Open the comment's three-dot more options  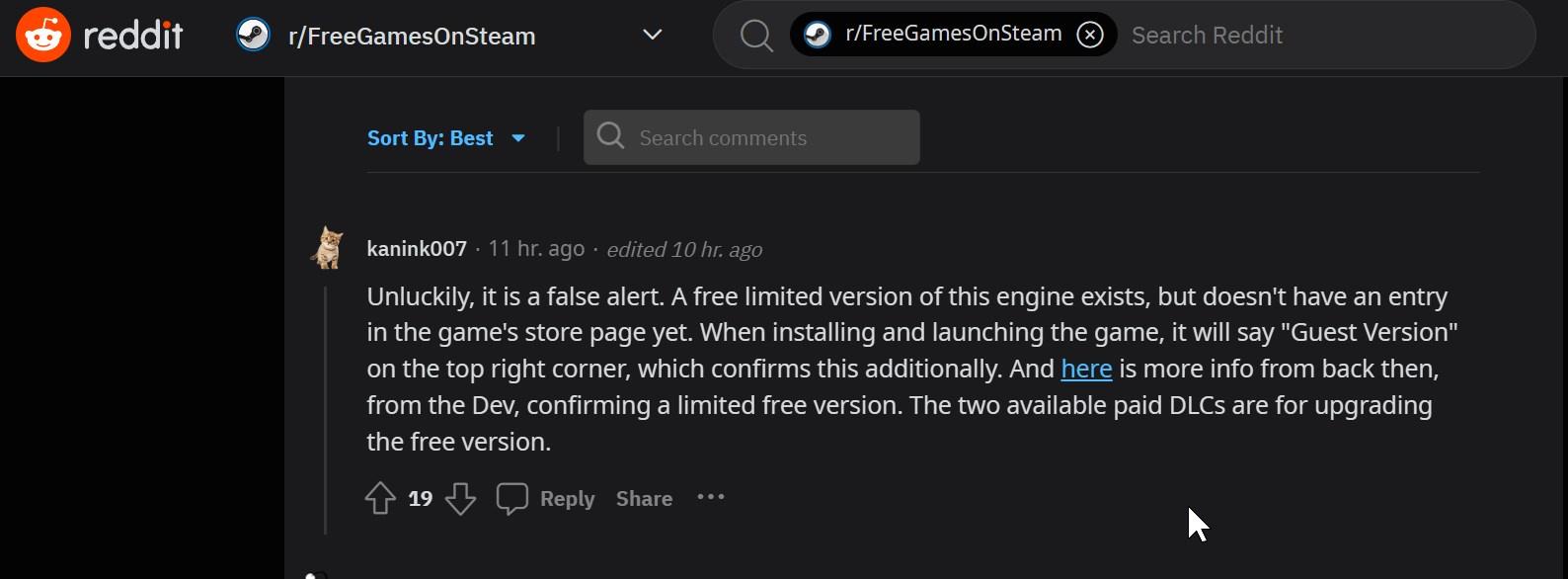(711, 497)
